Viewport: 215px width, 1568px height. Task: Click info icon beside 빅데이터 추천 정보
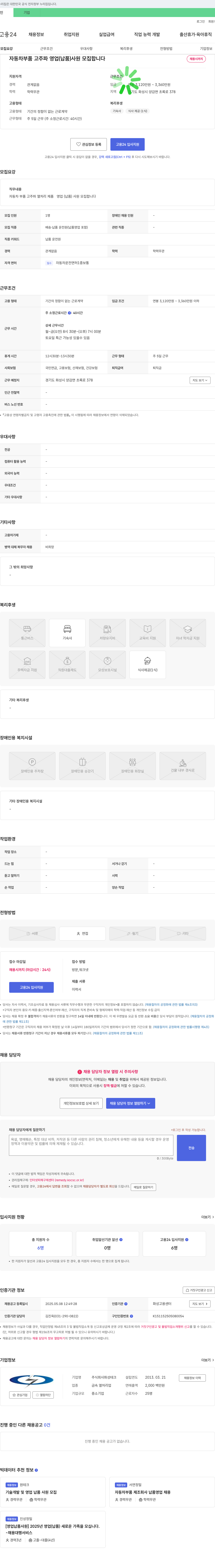pyautogui.click(x=37, y=1470)
